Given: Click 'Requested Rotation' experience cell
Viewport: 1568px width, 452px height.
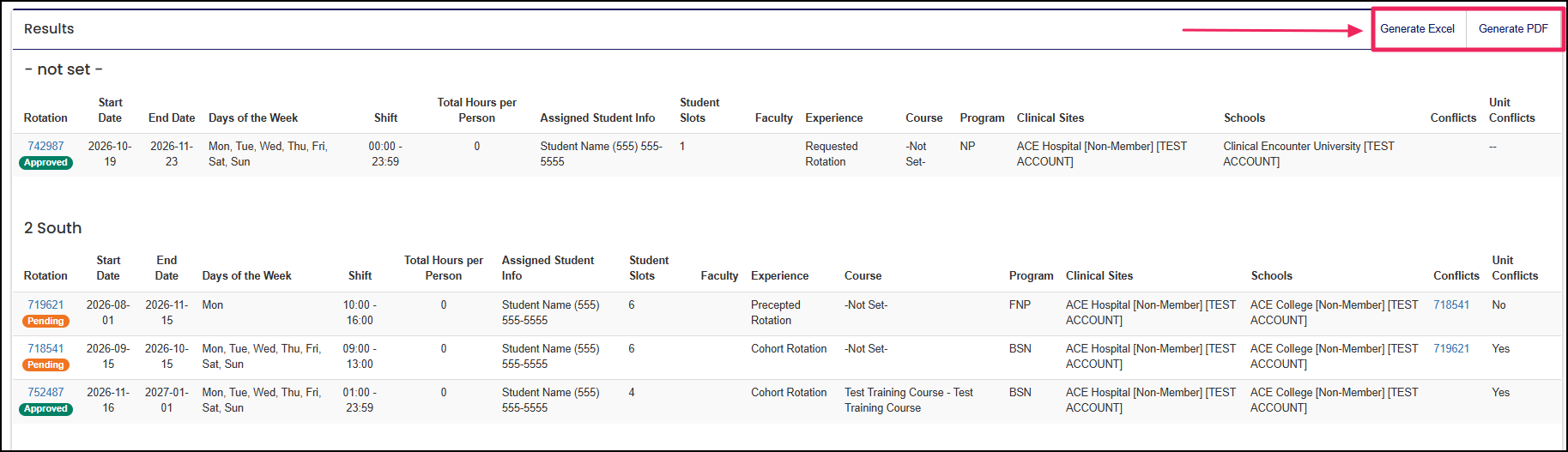Looking at the screenshot, I should [x=831, y=154].
